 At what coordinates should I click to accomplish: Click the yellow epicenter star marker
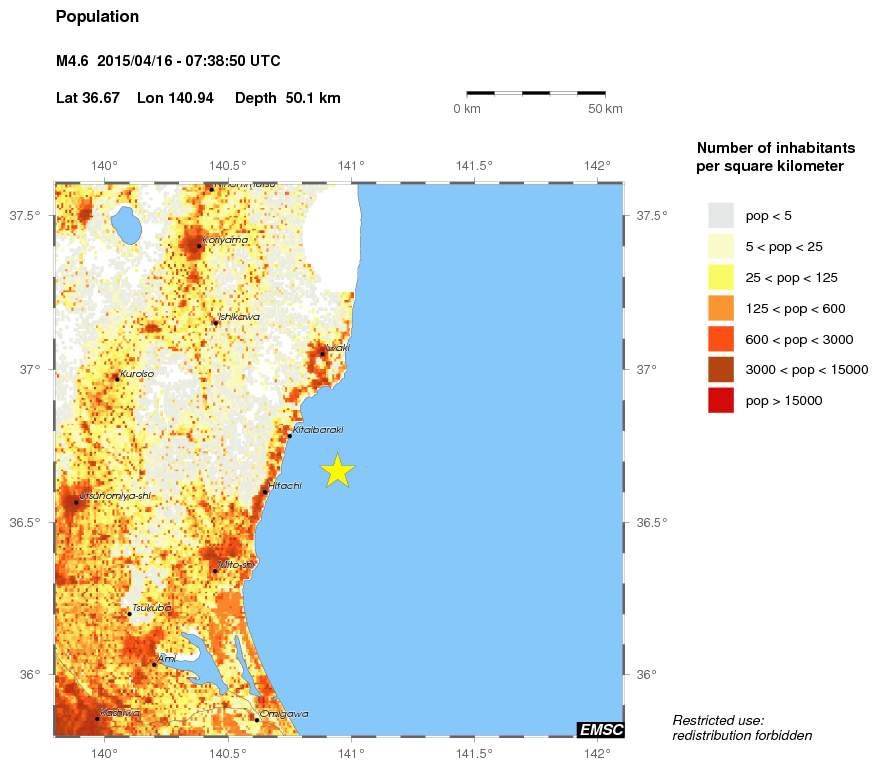click(x=338, y=470)
